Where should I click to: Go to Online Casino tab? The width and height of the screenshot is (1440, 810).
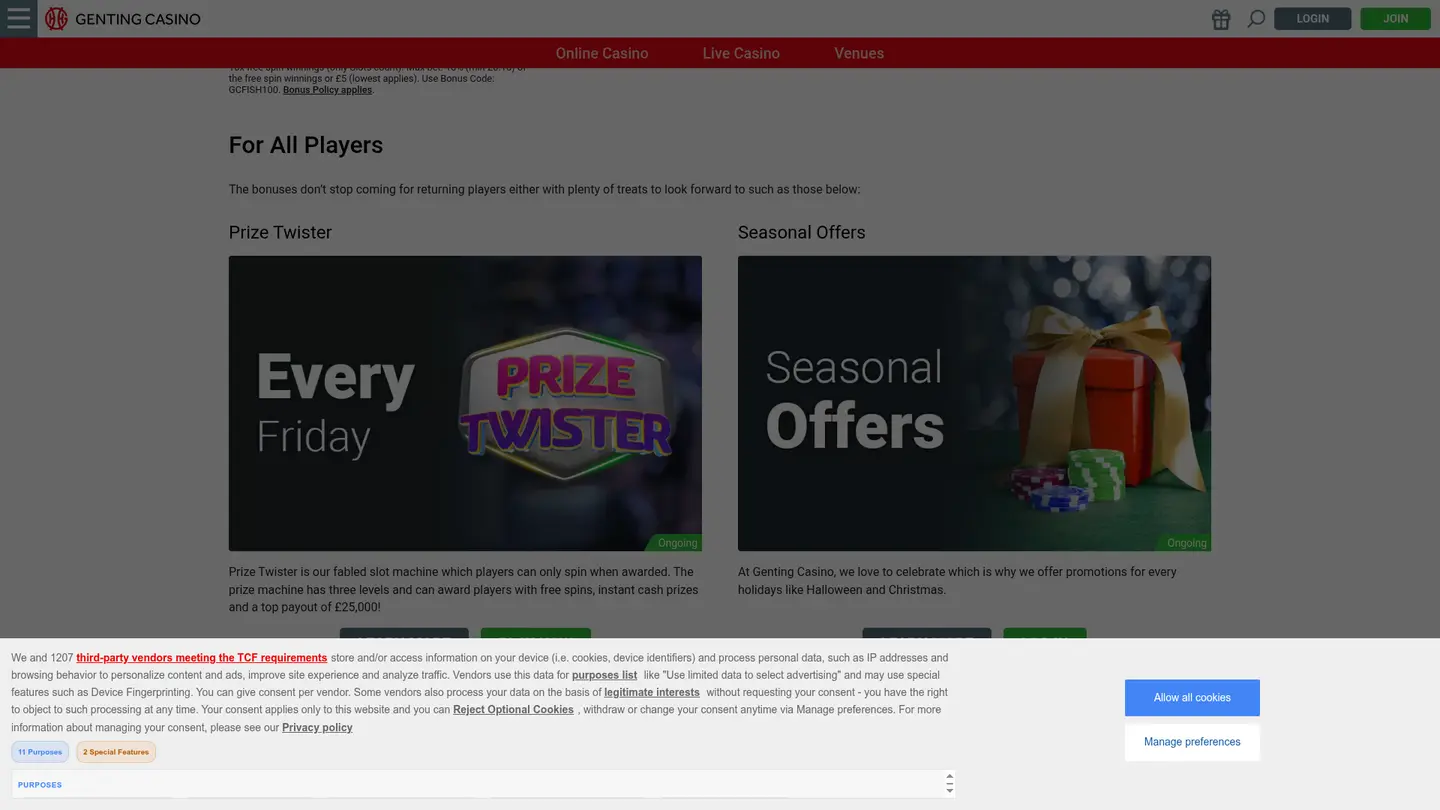click(602, 53)
